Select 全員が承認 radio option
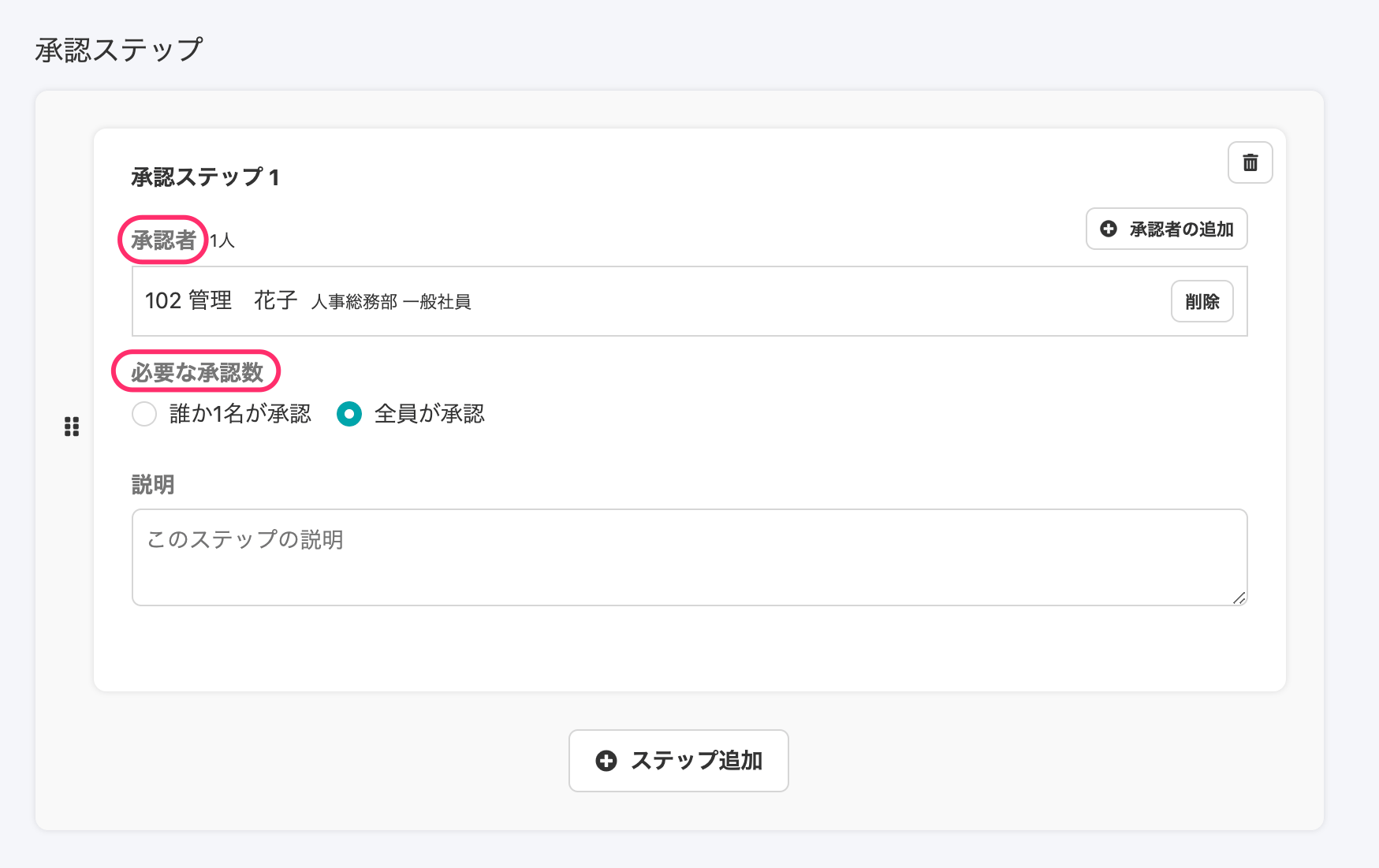Image resolution: width=1379 pixels, height=868 pixels. [349, 414]
